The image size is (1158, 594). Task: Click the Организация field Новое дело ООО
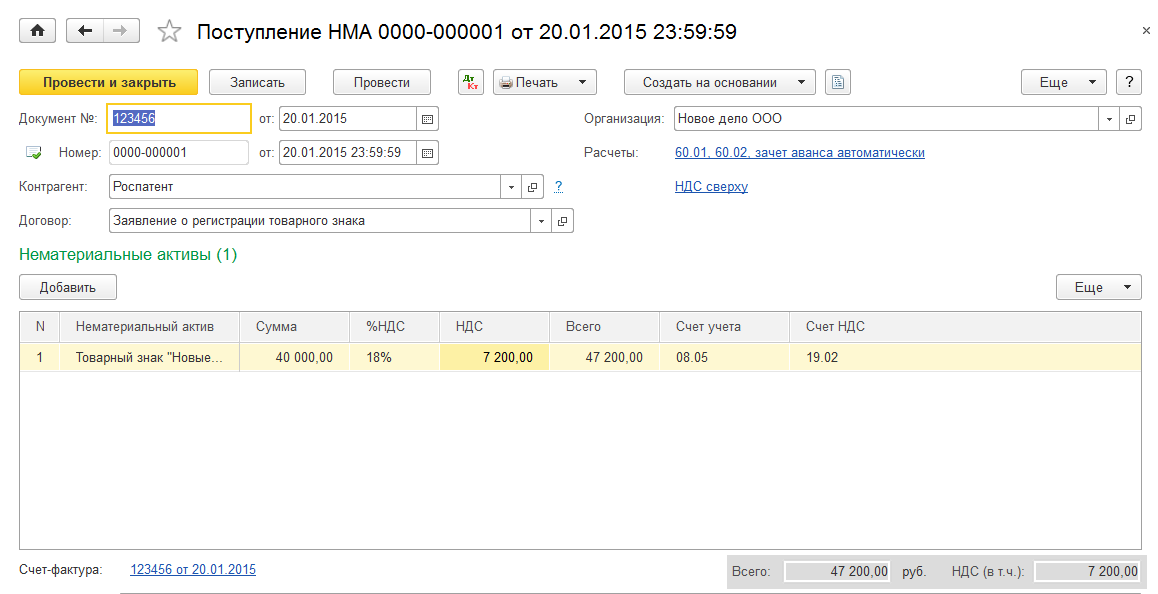click(x=886, y=119)
